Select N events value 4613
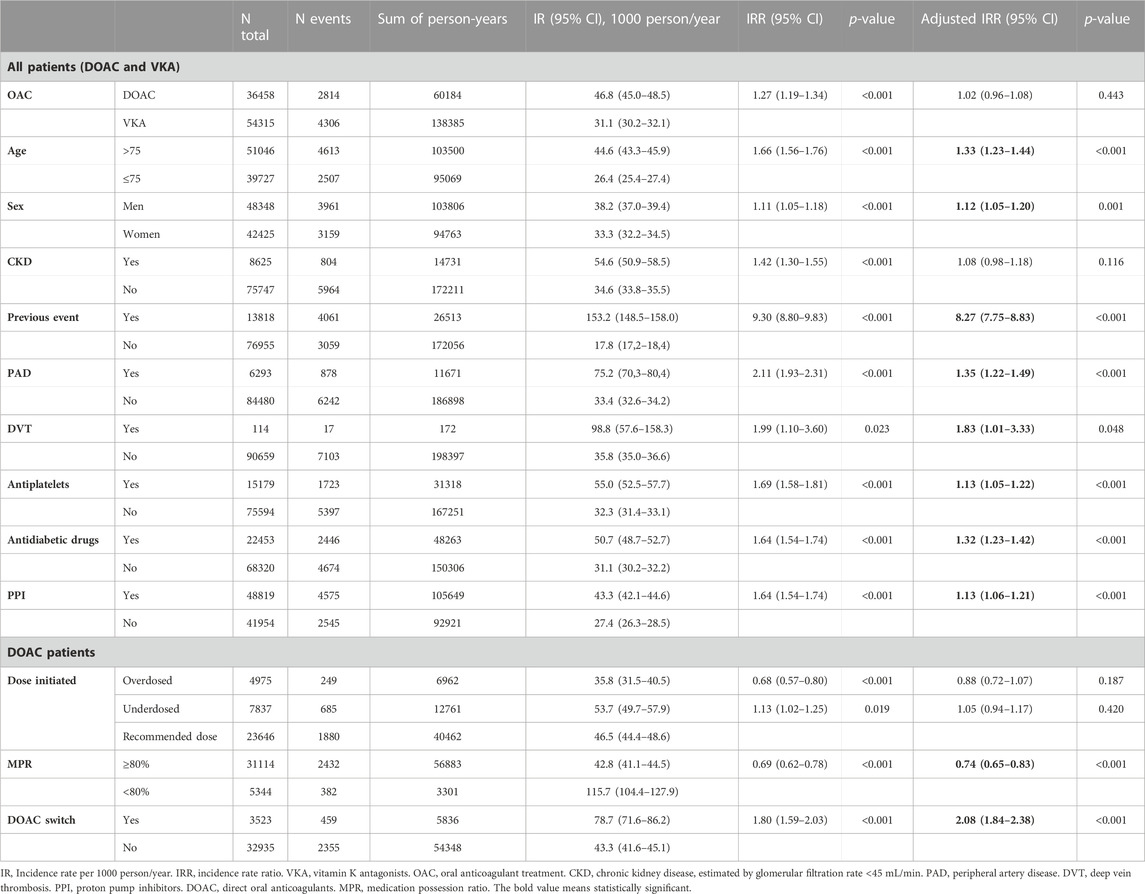The image size is (1145, 894). 329,150
